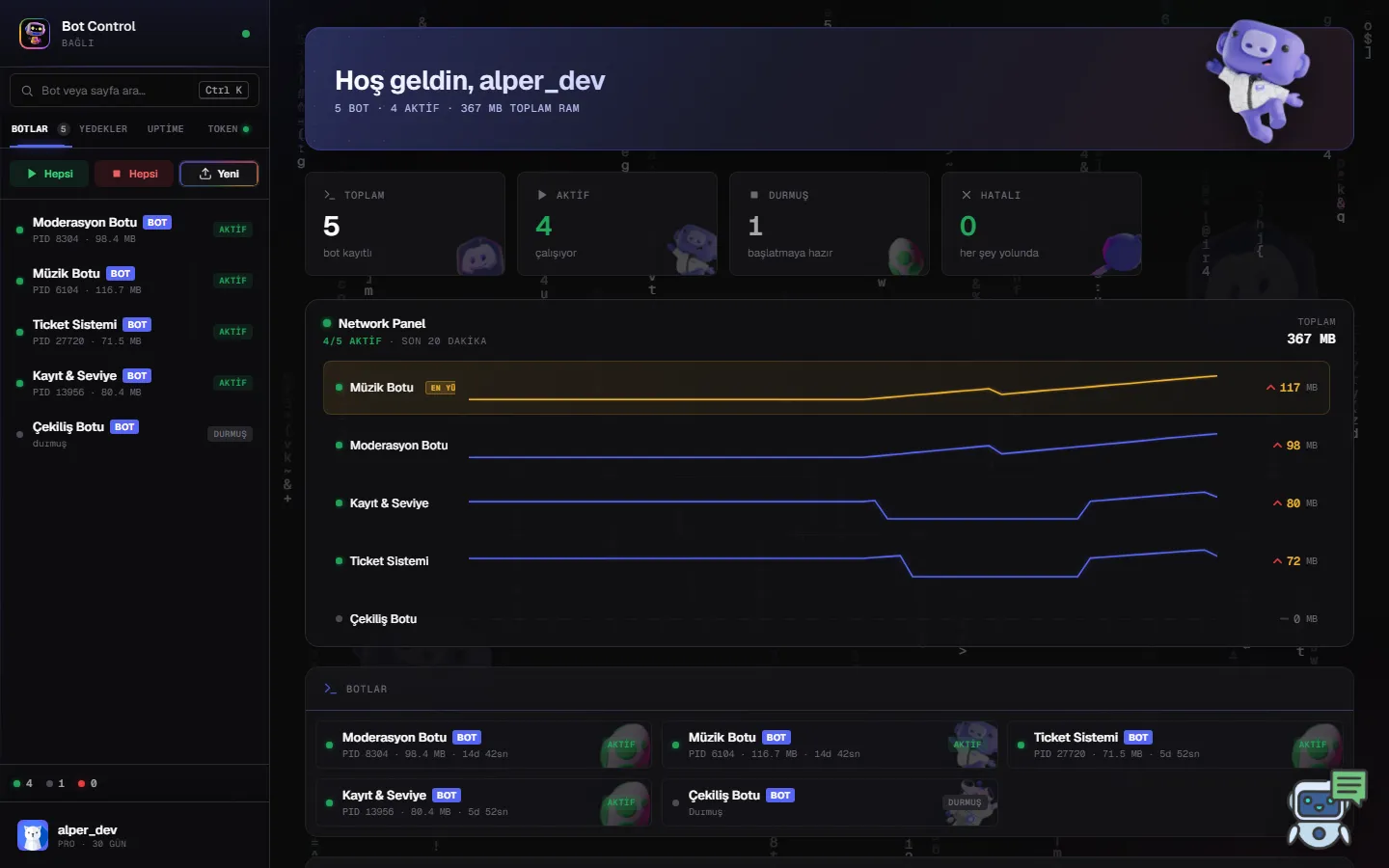Select the Çekiliş Botu network chart row
Image resolution: width=1389 pixels, height=868 pixels.
tap(827, 619)
